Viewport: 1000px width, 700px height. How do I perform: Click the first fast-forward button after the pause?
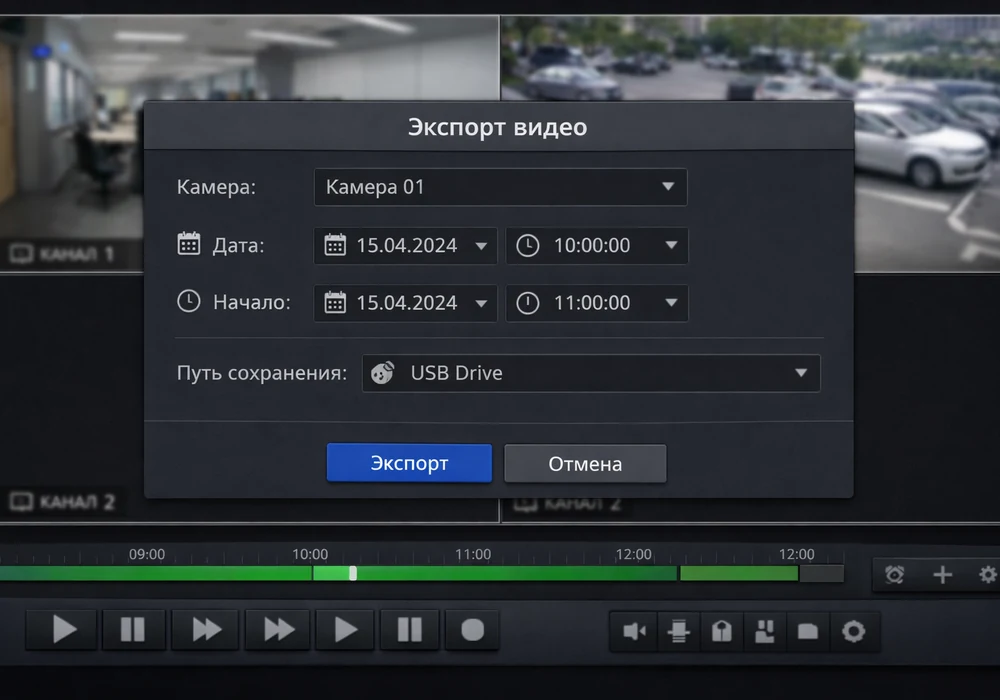coord(205,630)
